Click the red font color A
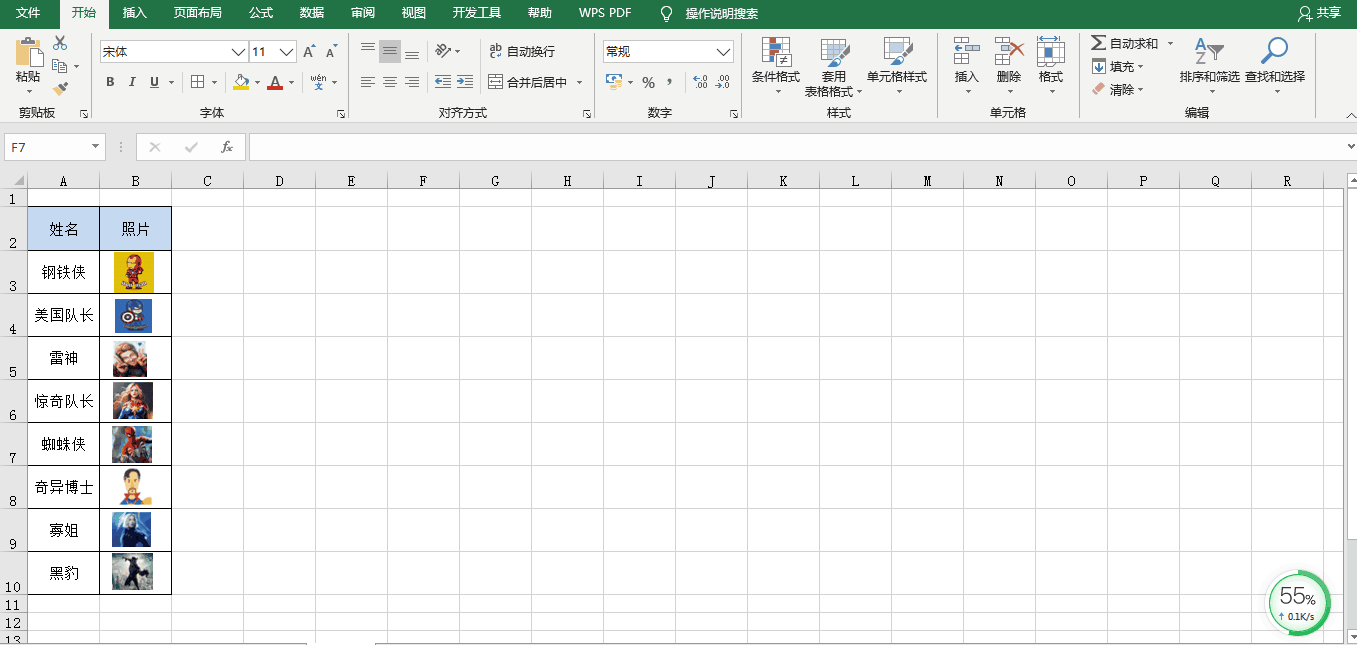 275,82
